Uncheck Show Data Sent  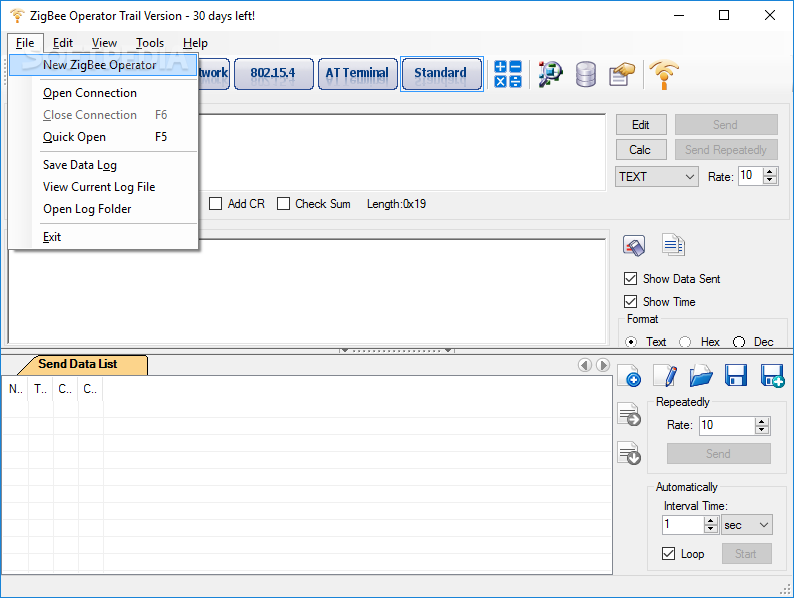coord(630,278)
